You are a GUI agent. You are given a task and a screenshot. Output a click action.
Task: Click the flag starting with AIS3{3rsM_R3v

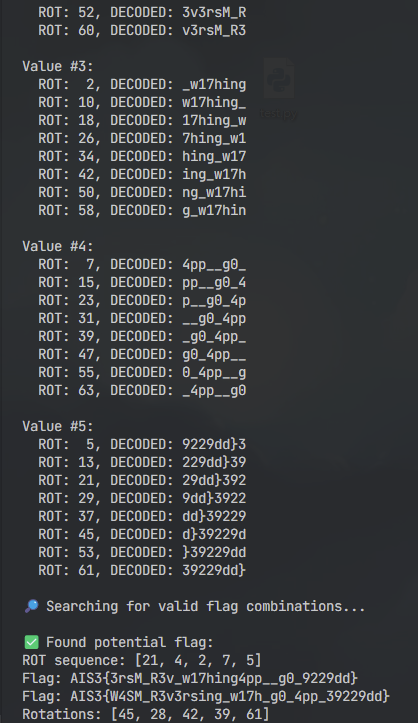[x=190, y=678]
